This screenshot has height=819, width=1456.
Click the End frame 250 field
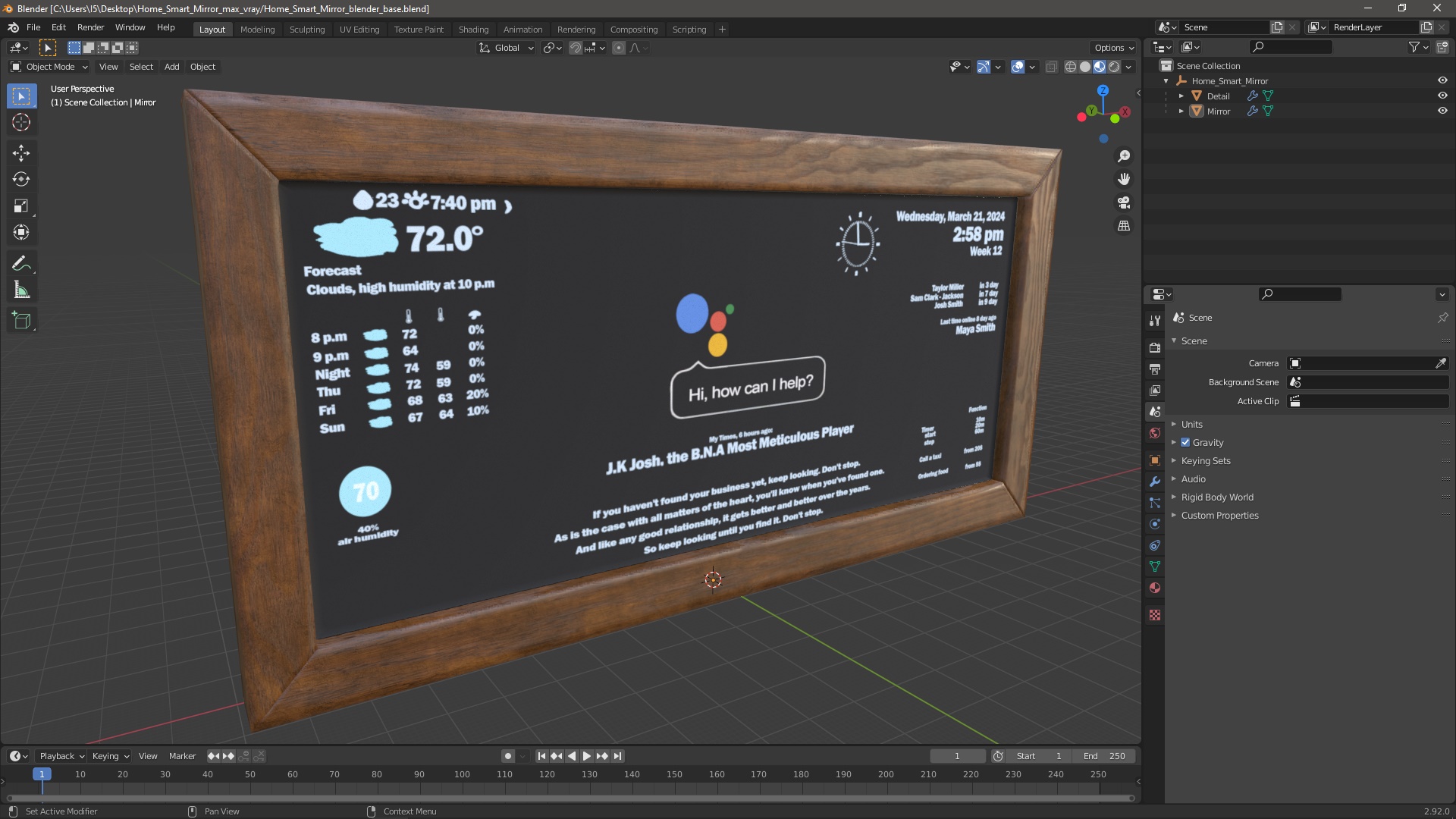coord(1104,756)
